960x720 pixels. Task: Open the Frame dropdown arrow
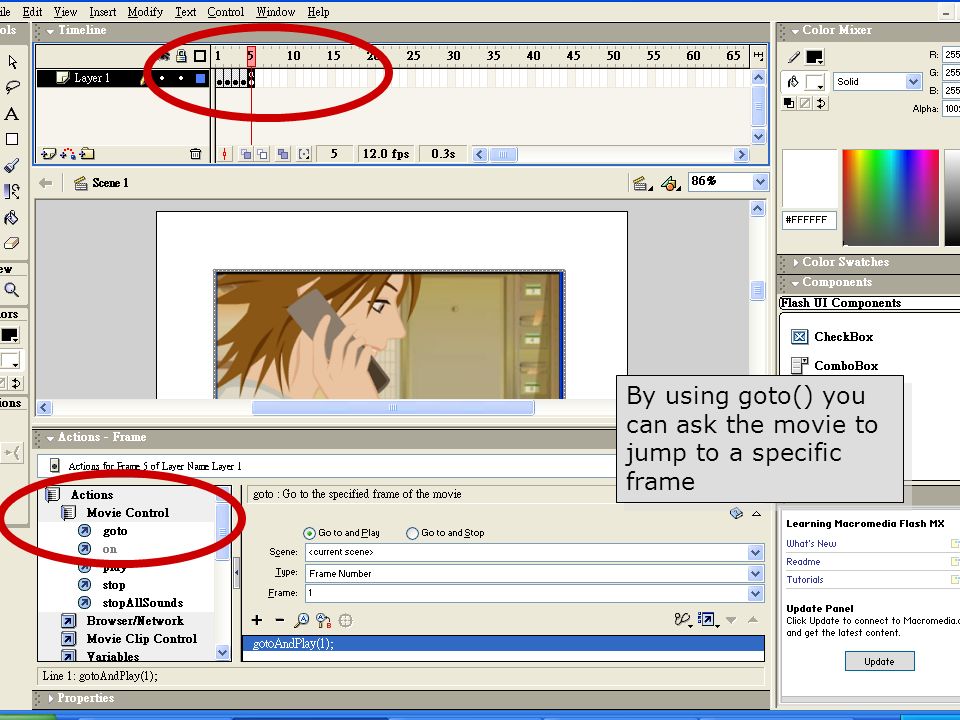(756, 593)
